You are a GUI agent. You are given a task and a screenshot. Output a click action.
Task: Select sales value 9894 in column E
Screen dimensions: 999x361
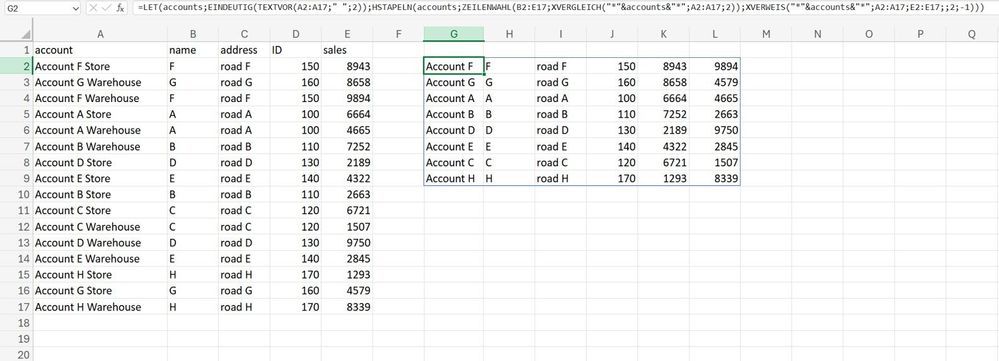point(347,98)
